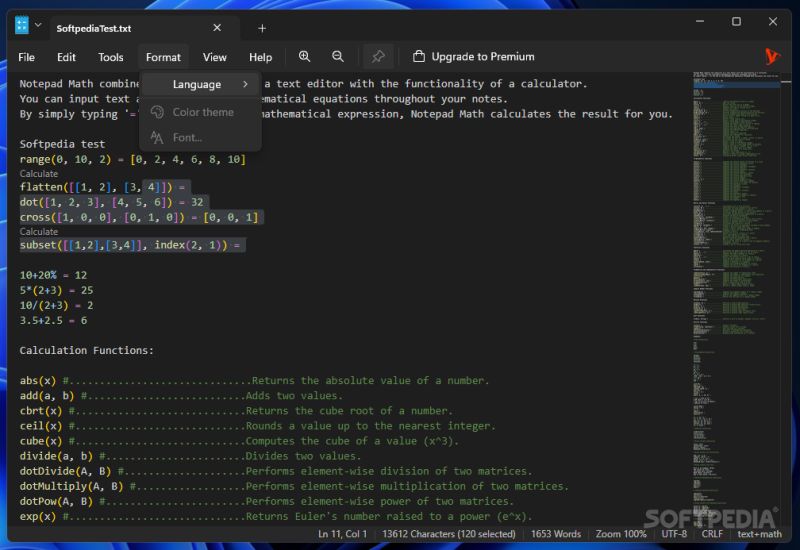Click the Notepad Math app icon

[22, 24]
